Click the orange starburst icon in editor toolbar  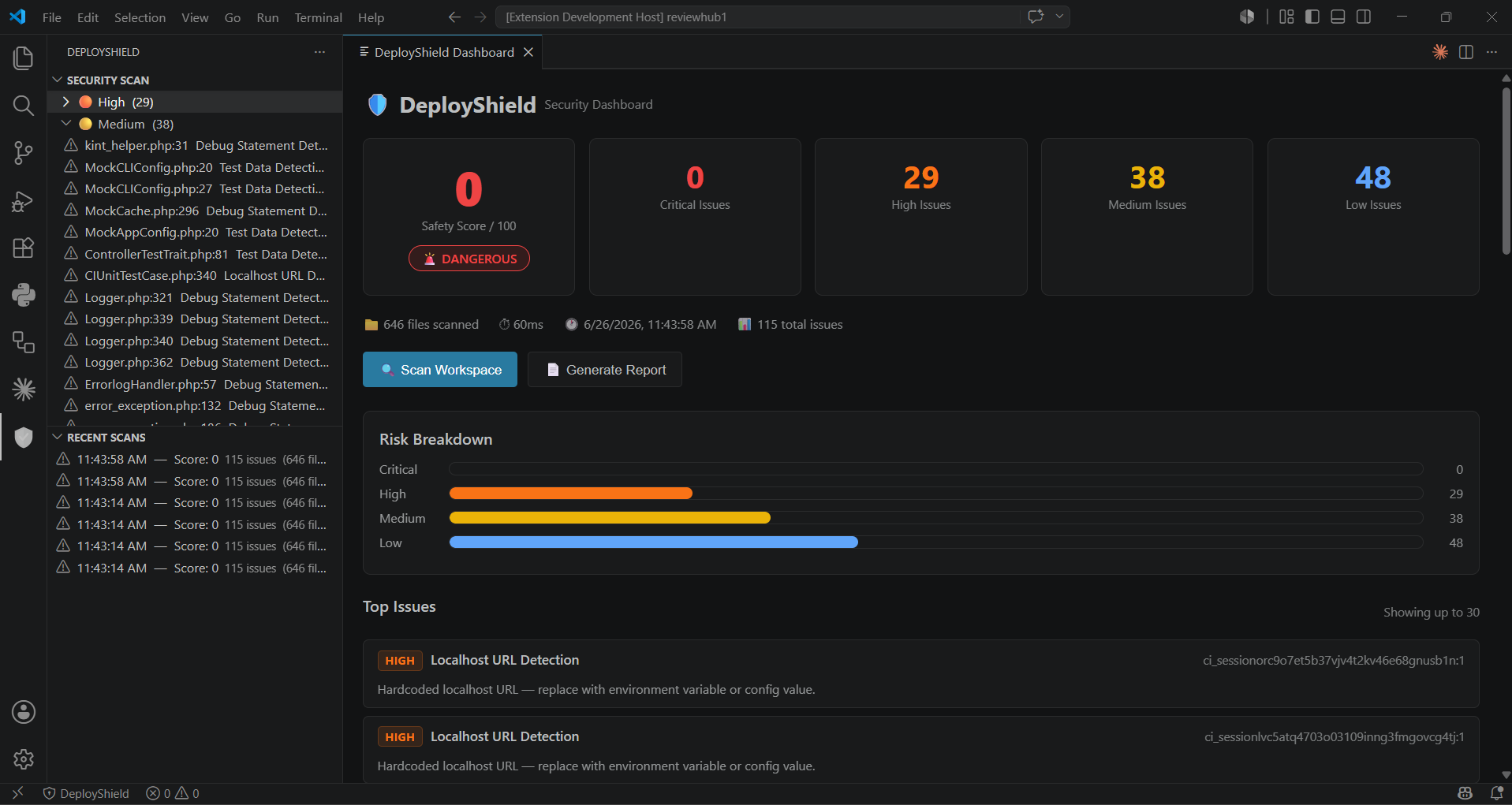(1440, 52)
